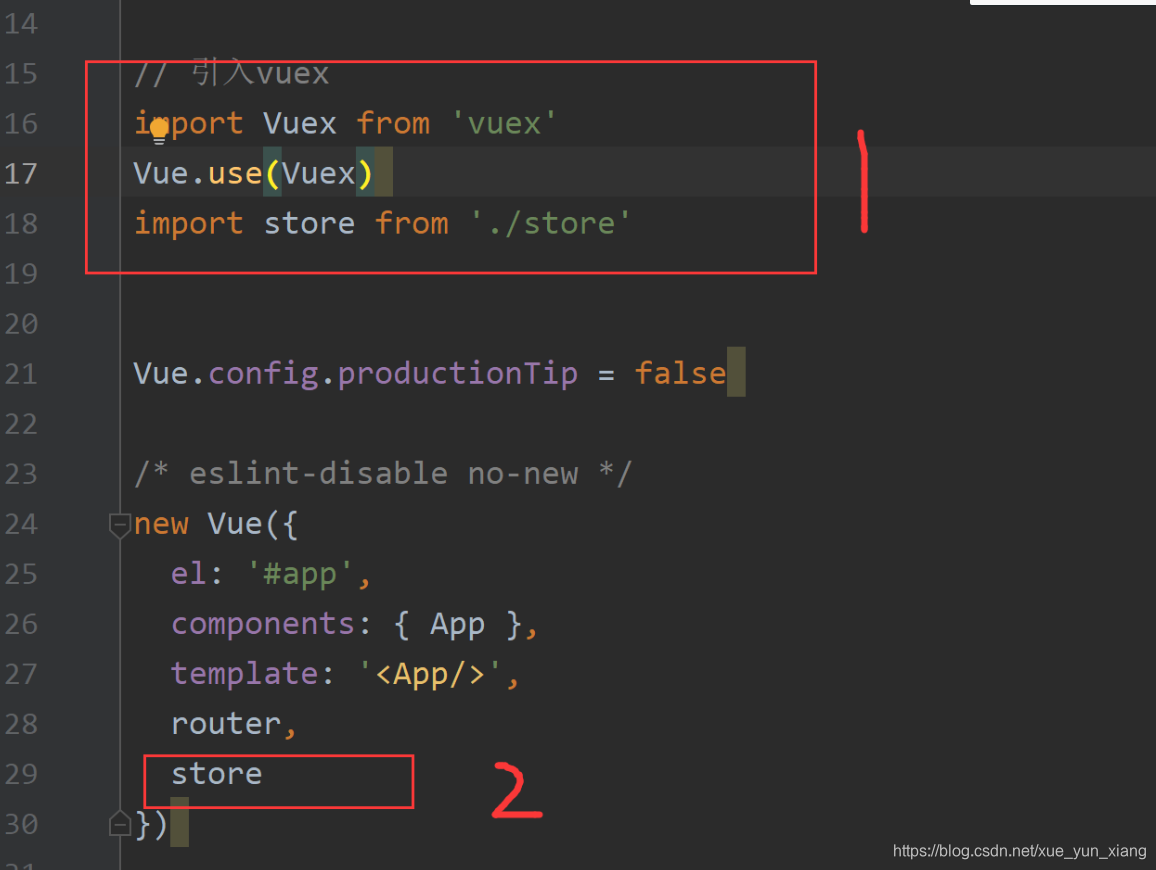1156x870 pixels.
Task: Click line number 24 in the gutter
Action: [x=21, y=524]
